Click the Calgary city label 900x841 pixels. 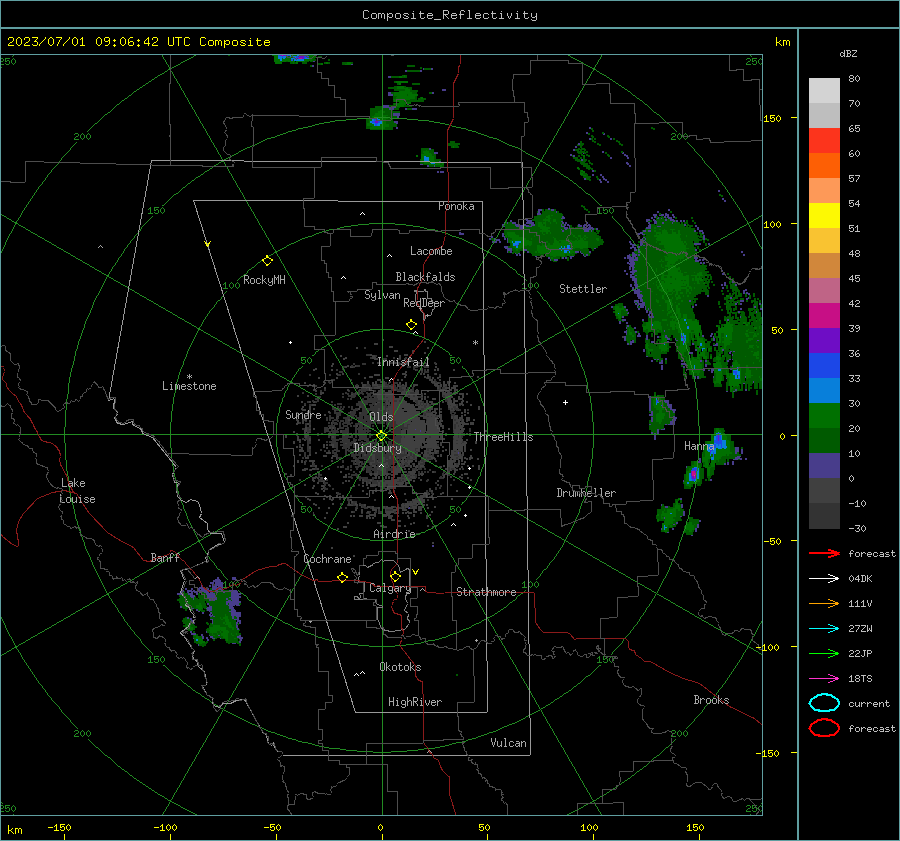(390, 588)
